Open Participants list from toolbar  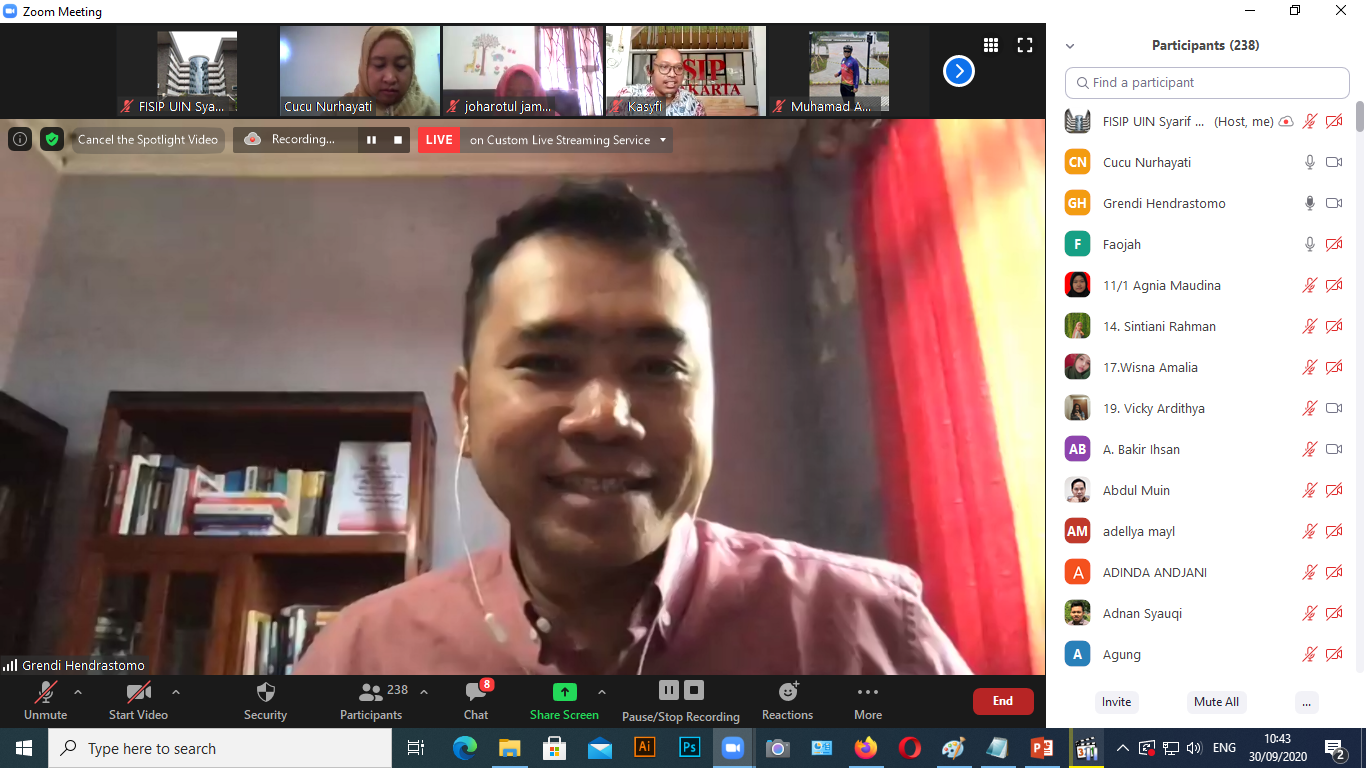click(371, 700)
